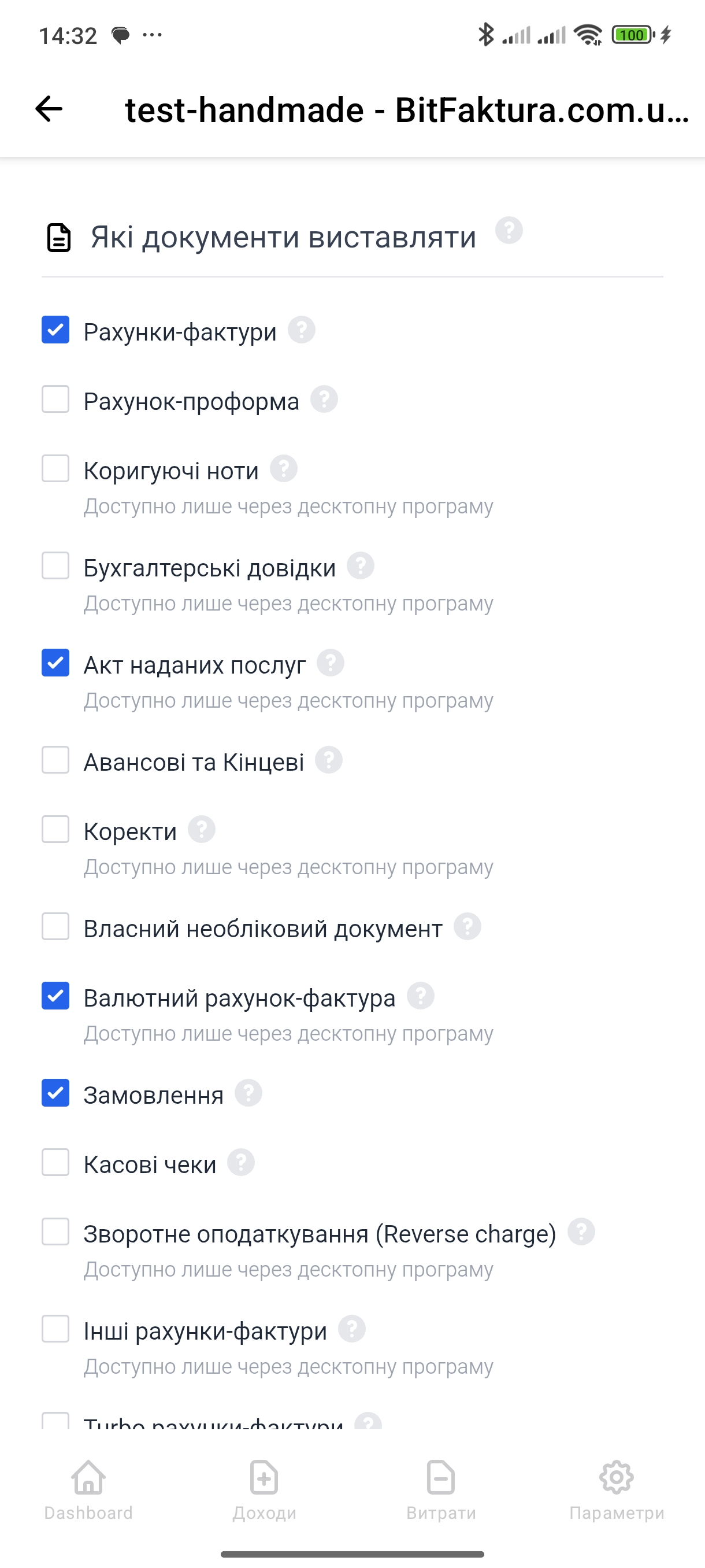Click question mark beside Акт наданих послуг
This screenshot has height=1568, width=705.
pos(331,663)
